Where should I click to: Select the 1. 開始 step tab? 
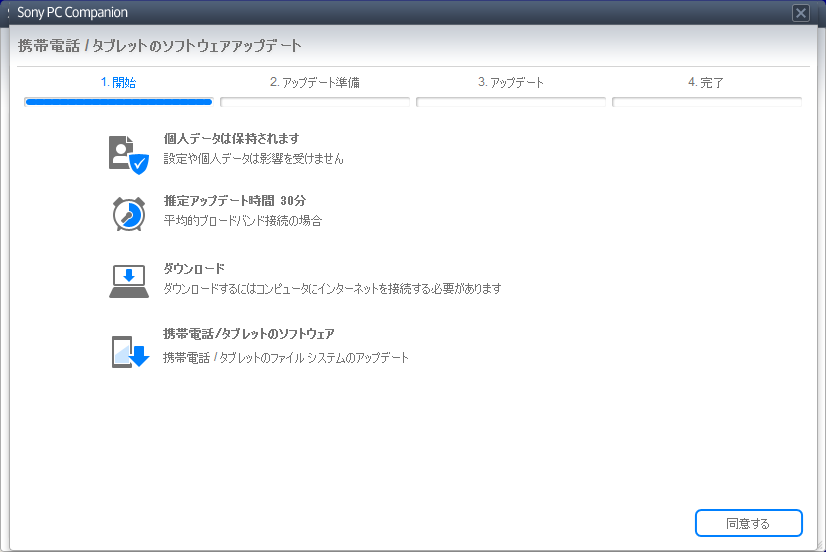(119, 82)
